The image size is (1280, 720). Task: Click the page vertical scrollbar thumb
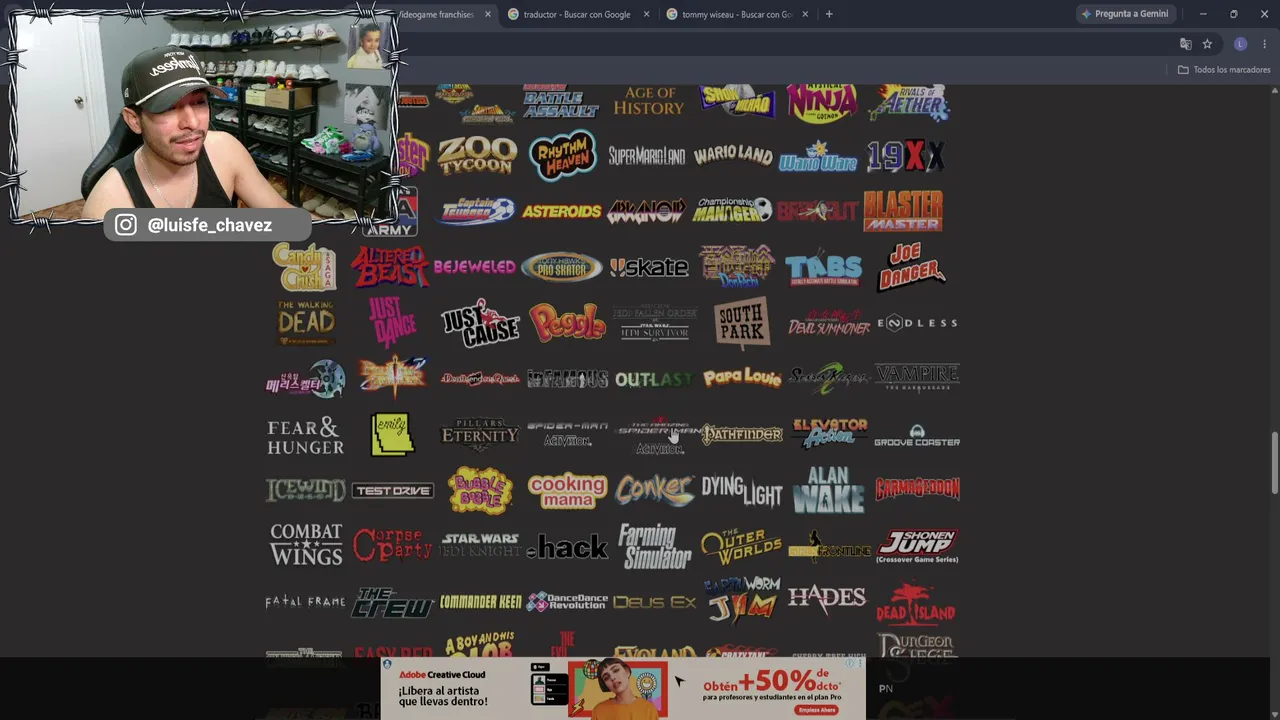coord(1274,462)
